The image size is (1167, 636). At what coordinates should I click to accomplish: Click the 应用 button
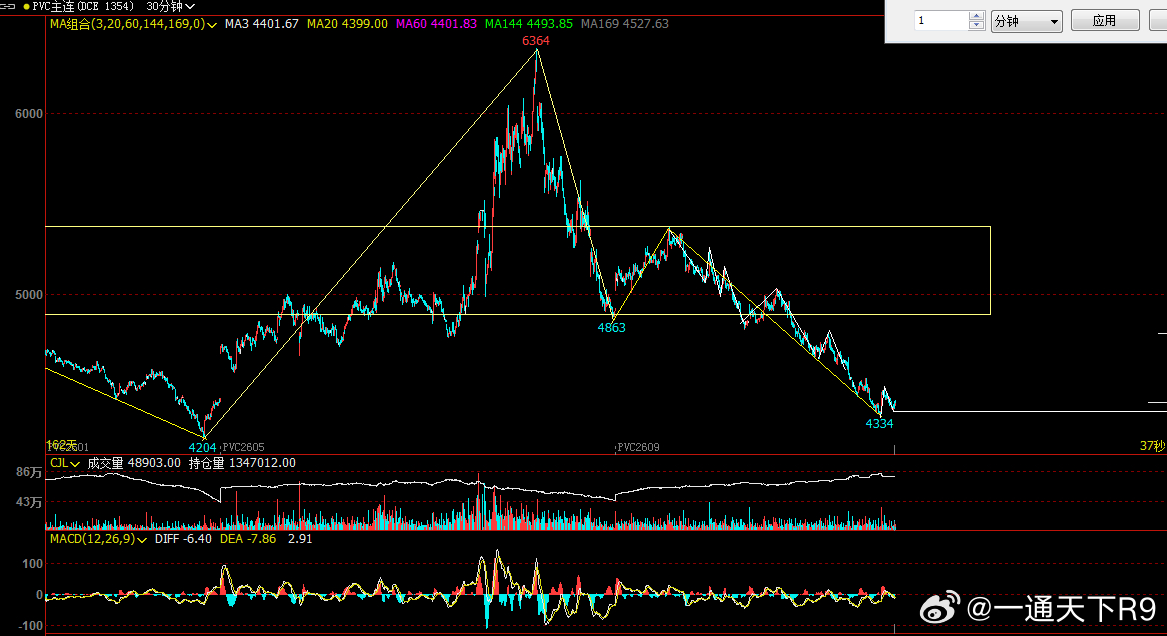pyautogui.click(x=1104, y=21)
